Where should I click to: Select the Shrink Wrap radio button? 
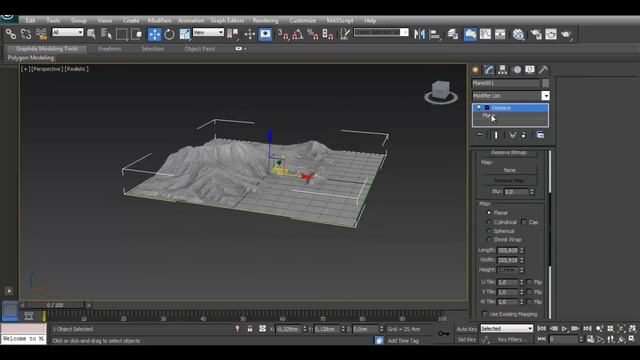[489, 240]
